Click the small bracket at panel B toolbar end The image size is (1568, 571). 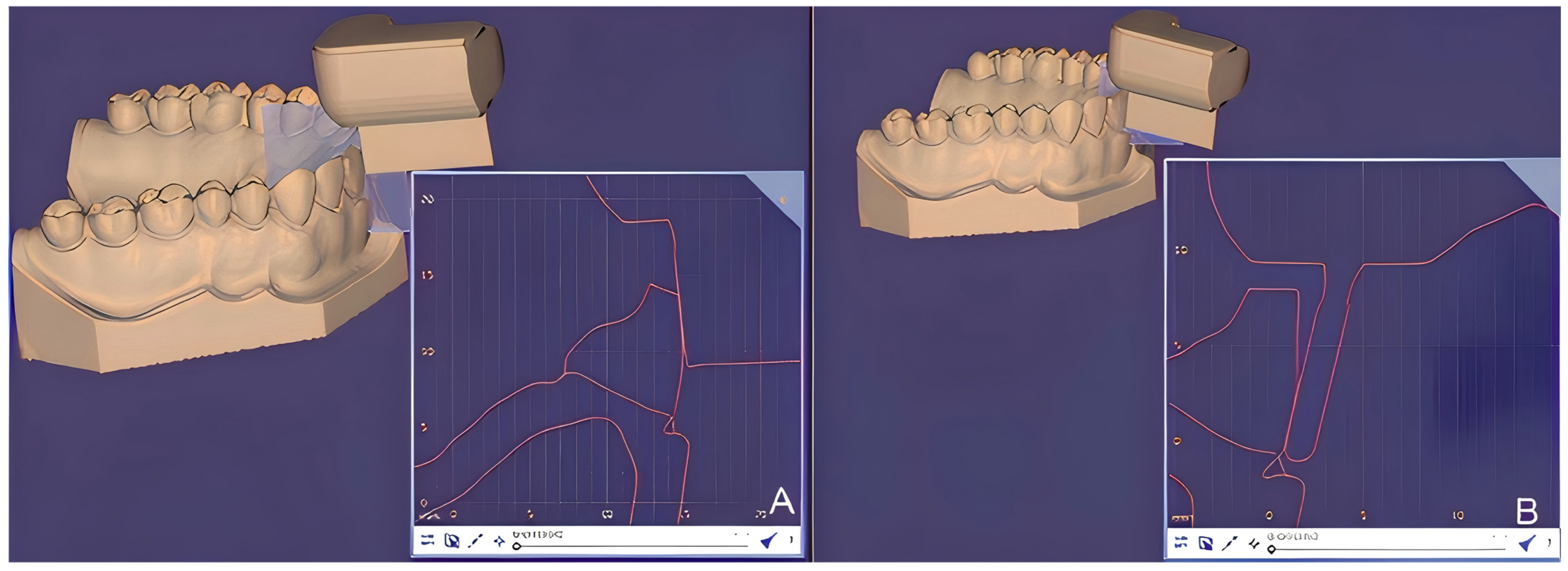click(1550, 543)
